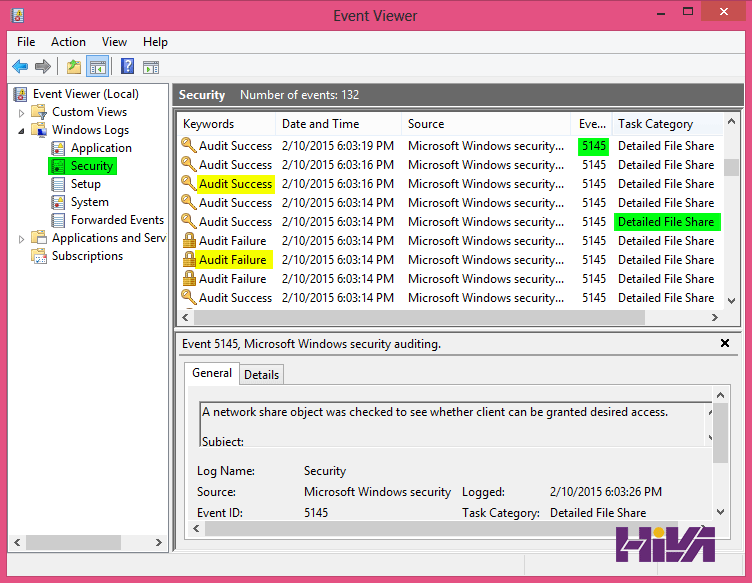Select Application log in the tree

click(101, 148)
